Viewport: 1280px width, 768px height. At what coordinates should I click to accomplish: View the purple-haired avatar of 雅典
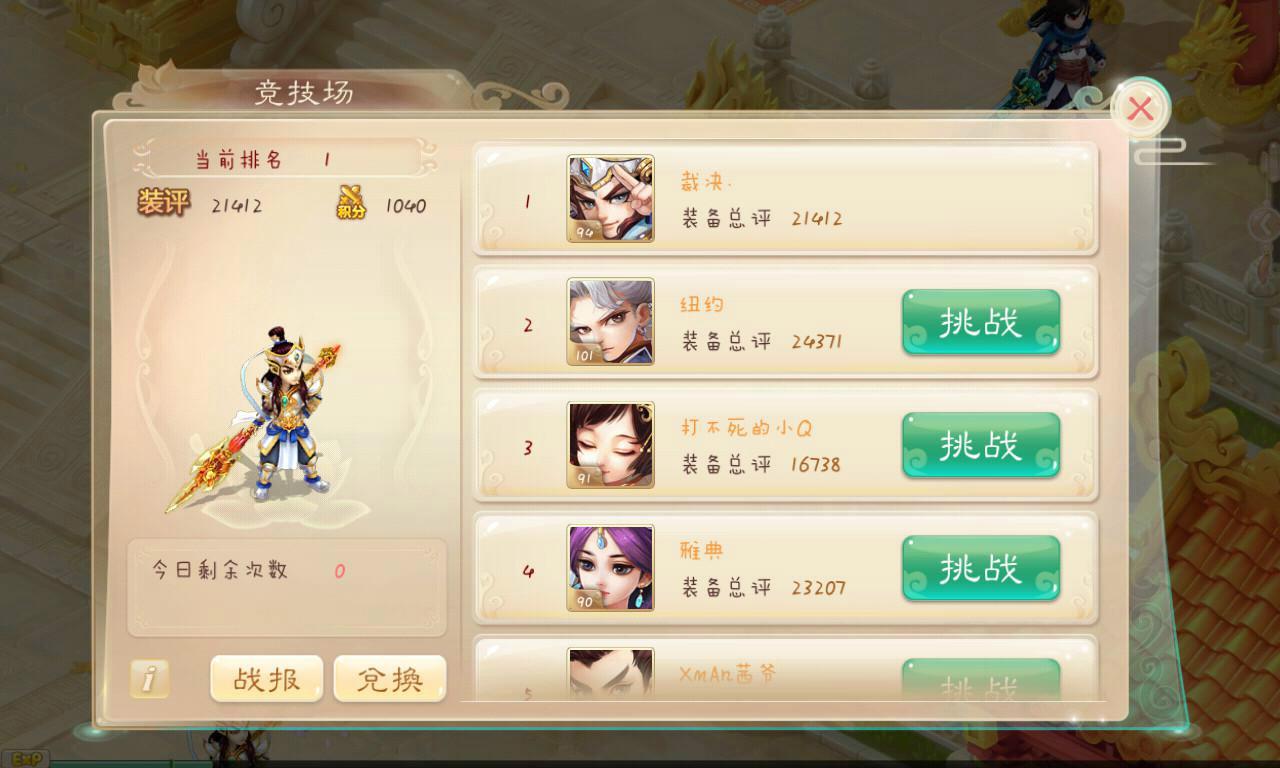pyautogui.click(x=611, y=568)
